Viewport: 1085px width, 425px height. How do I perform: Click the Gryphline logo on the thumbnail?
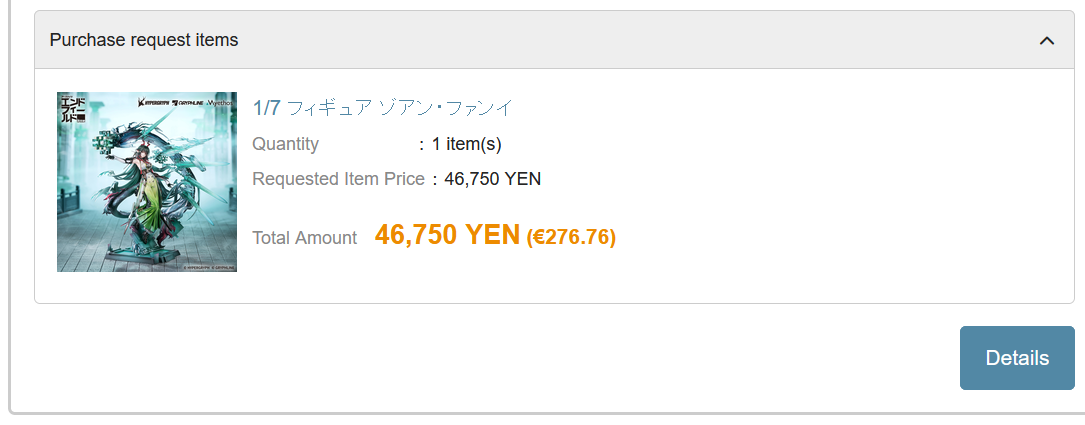[190, 102]
